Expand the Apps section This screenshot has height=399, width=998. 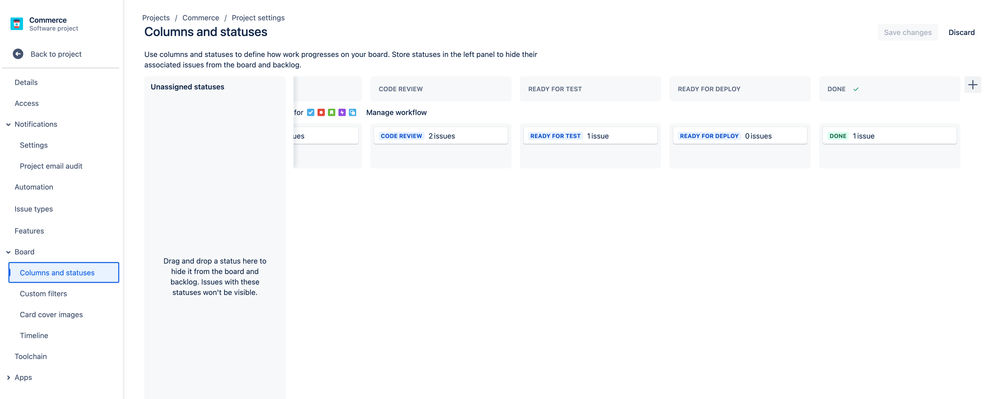8,377
